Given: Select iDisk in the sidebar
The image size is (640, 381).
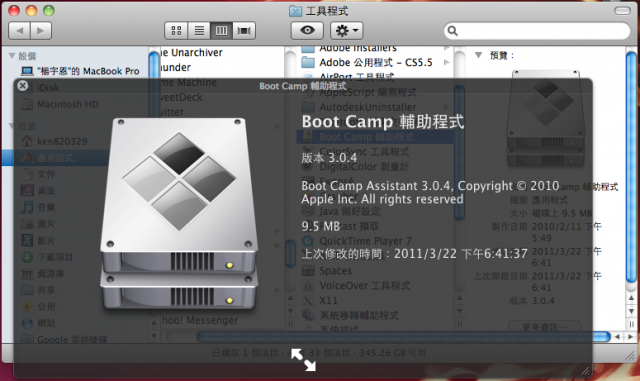Looking at the screenshot, I should tap(40, 88).
